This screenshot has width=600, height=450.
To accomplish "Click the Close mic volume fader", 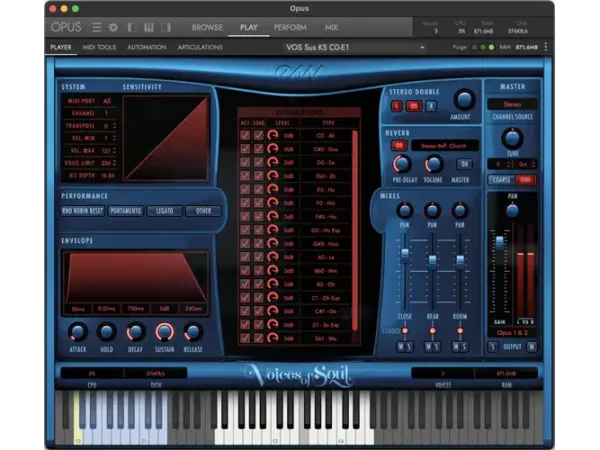I will pos(404,253).
